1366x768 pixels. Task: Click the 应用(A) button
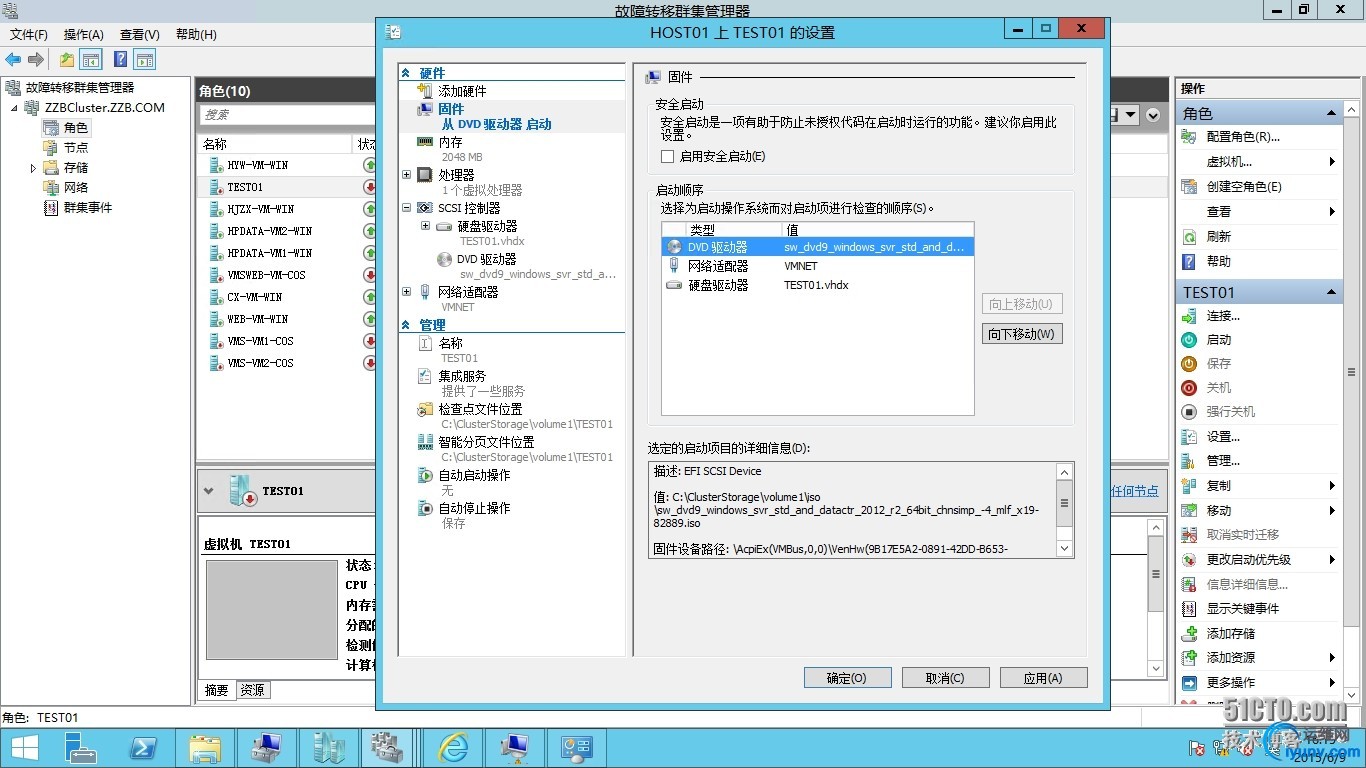pyautogui.click(x=1043, y=678)
